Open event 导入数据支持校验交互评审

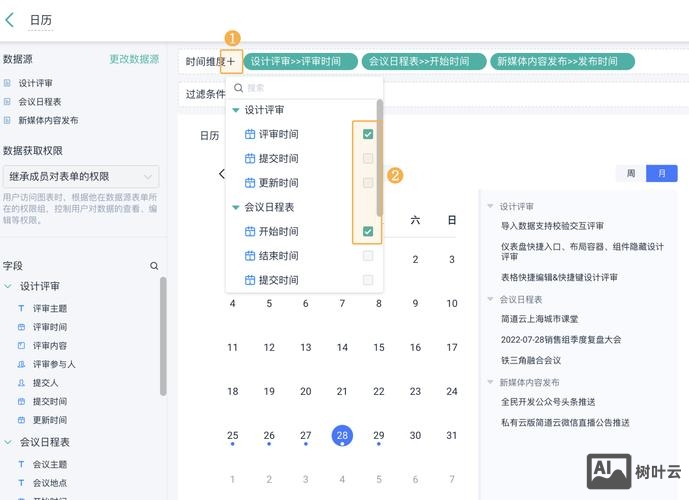552,226
